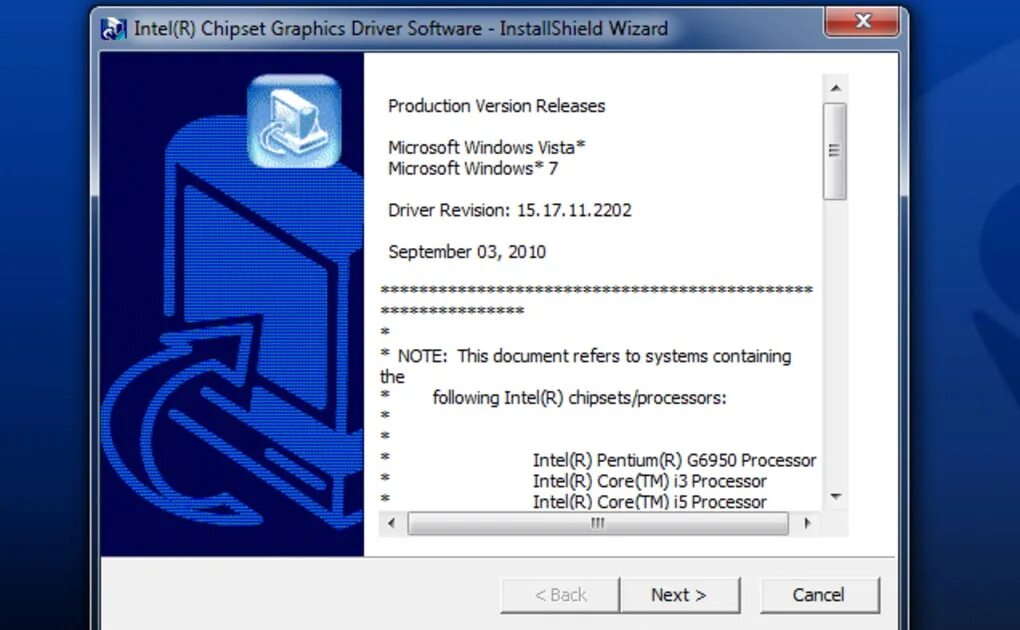Screen dimensions: 1020x630
Task: Cancel the driver installation
Action: point(820,595)
